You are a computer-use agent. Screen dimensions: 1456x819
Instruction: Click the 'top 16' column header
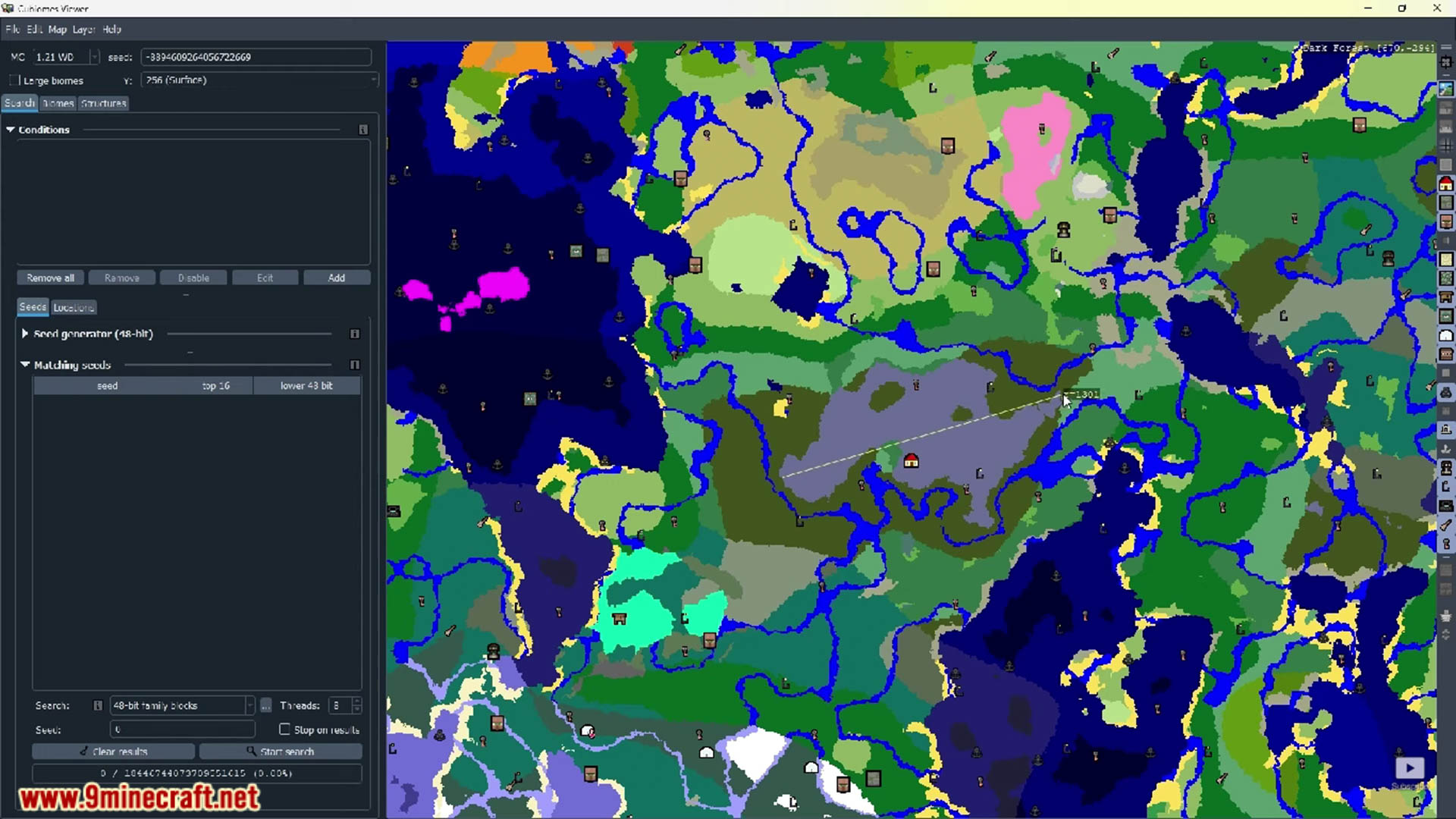216,385
